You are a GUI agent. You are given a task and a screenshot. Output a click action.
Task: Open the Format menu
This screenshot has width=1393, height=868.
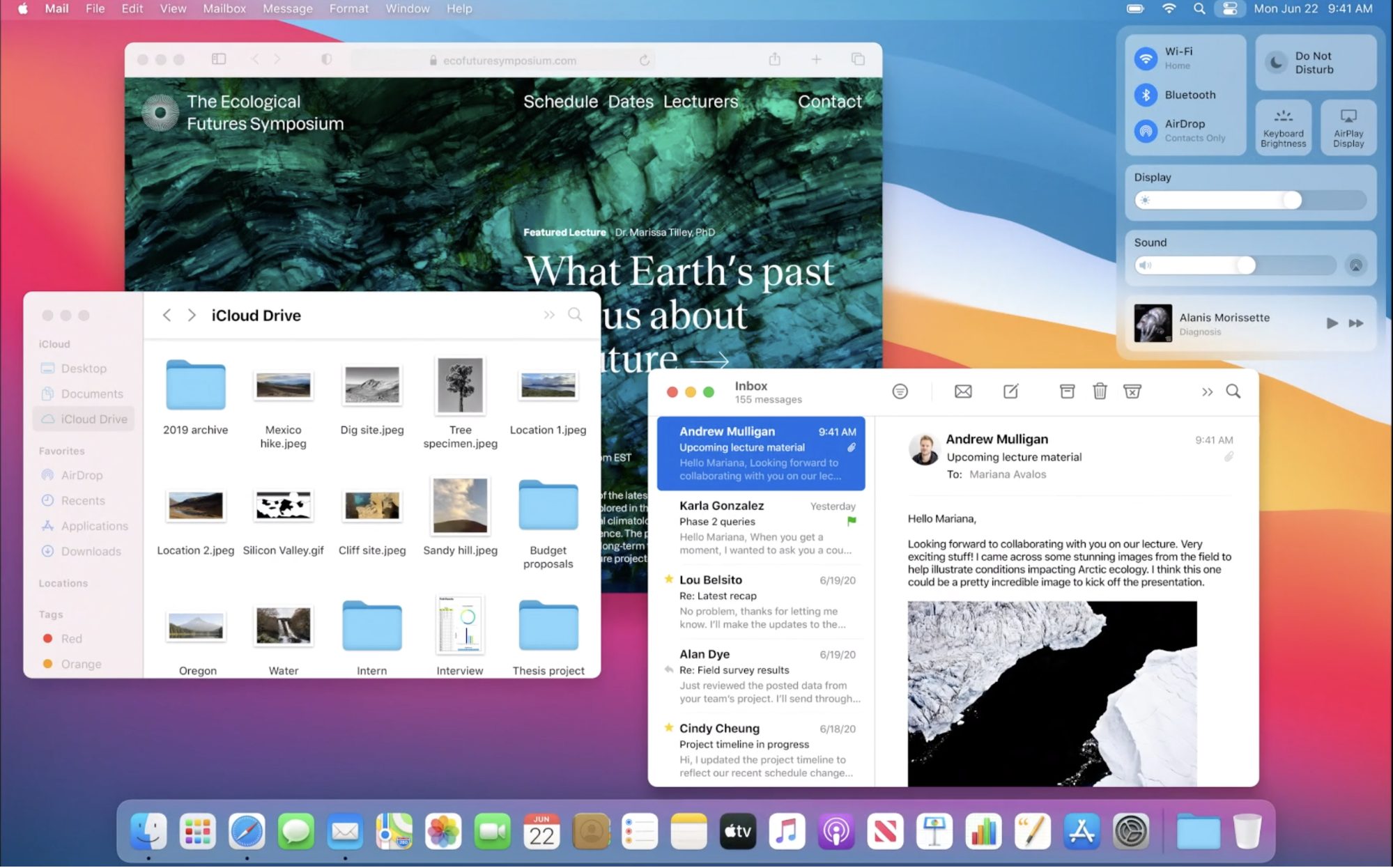pos(348,8)
